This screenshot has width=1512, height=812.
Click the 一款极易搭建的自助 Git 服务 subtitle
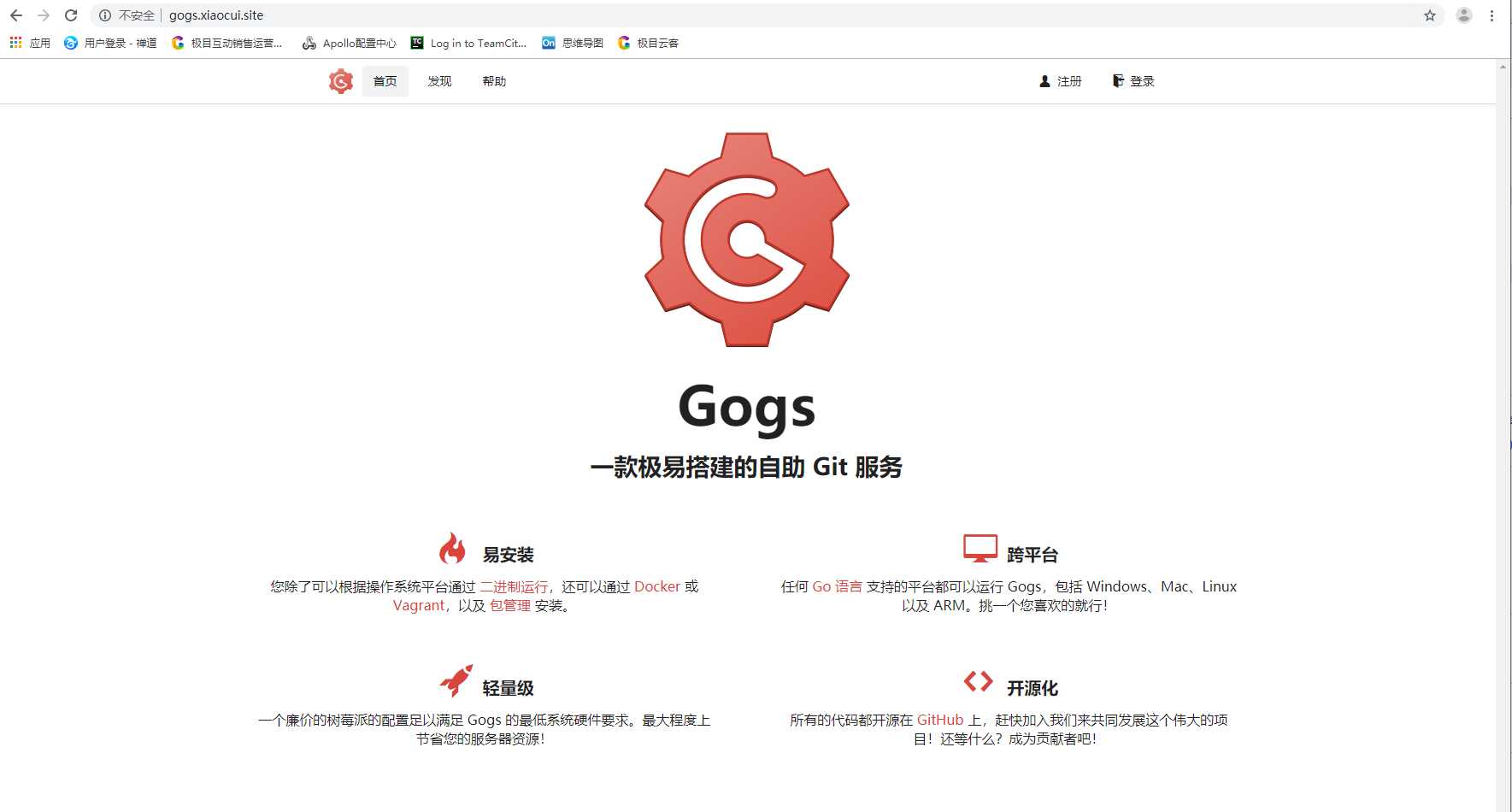point(747,467)
